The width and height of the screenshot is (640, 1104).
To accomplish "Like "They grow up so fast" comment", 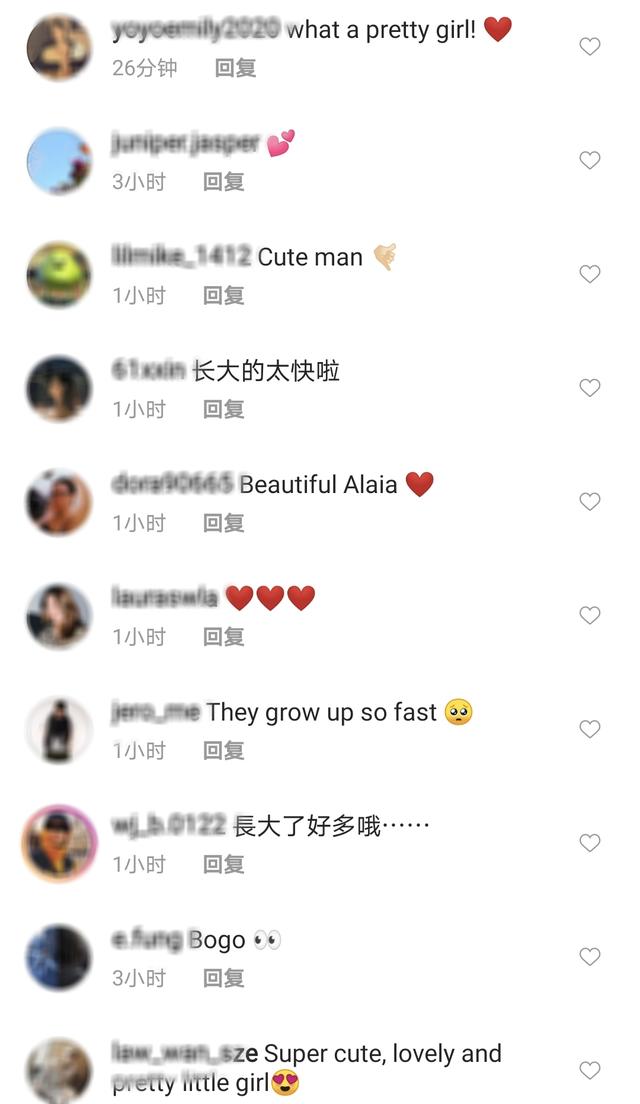I will click(589, 729).
